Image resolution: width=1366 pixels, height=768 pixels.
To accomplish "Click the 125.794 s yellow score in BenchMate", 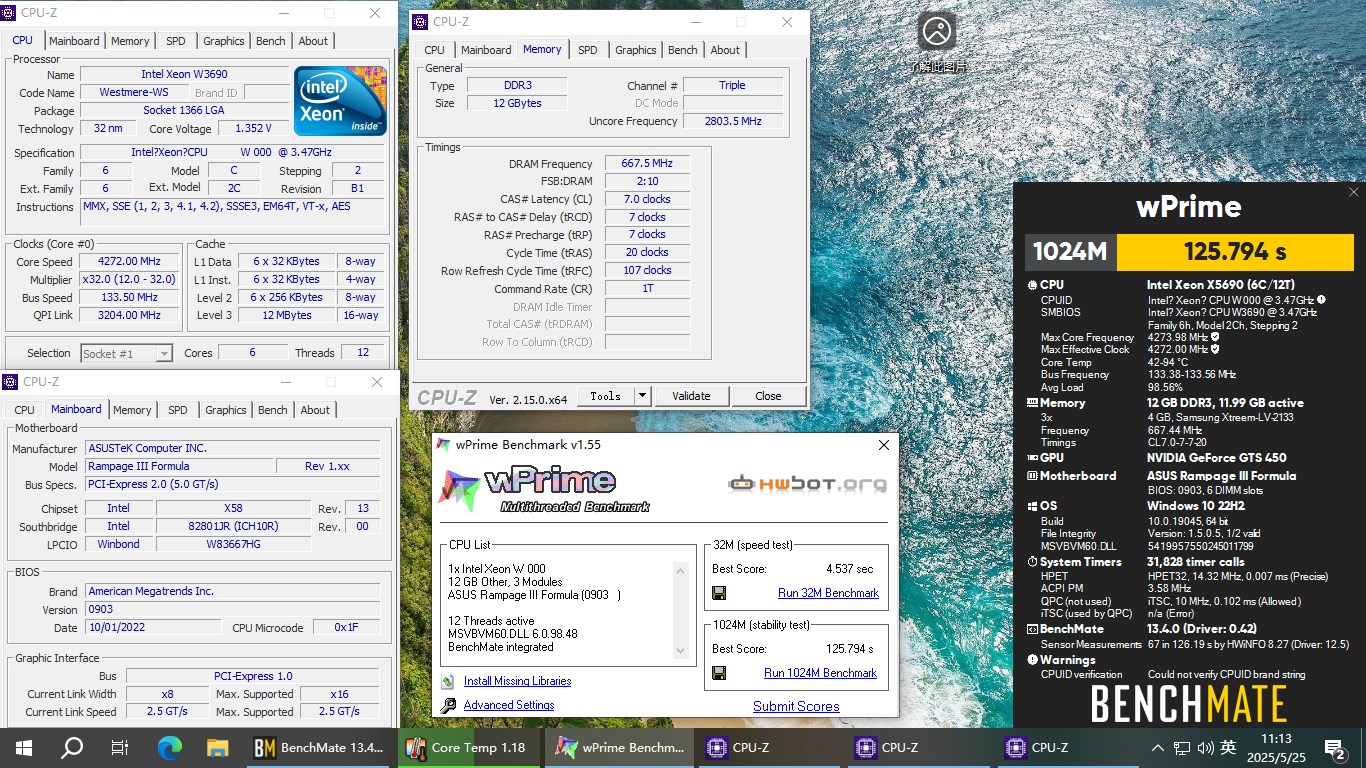I will (1235, 251).
